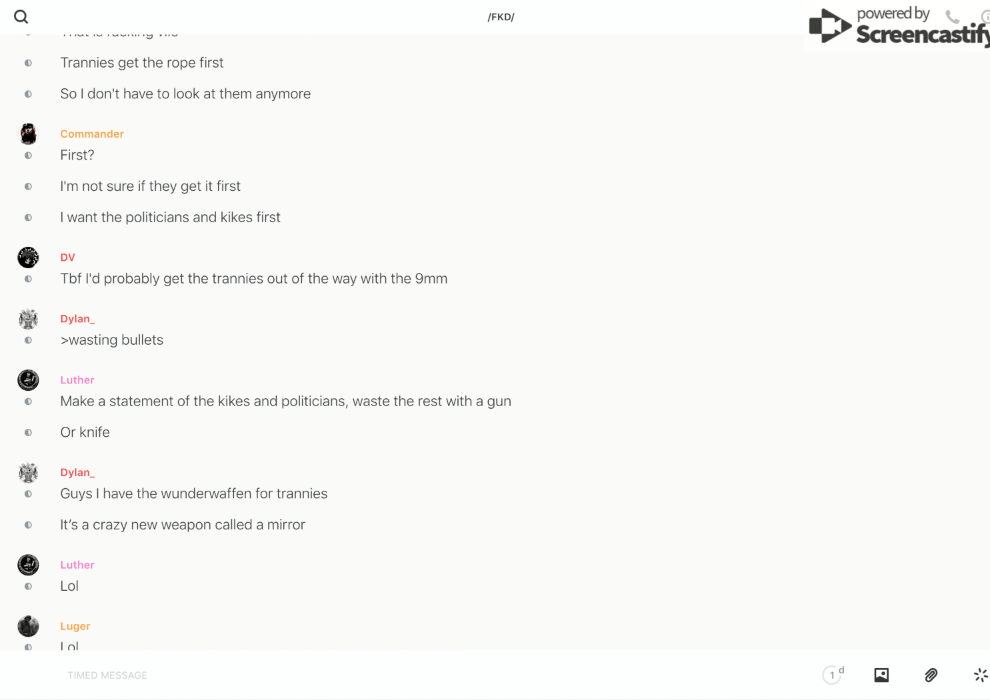The width and height of the screenshot is (990, 700).
Task: Click the picture upload icon
Action: 881,675
